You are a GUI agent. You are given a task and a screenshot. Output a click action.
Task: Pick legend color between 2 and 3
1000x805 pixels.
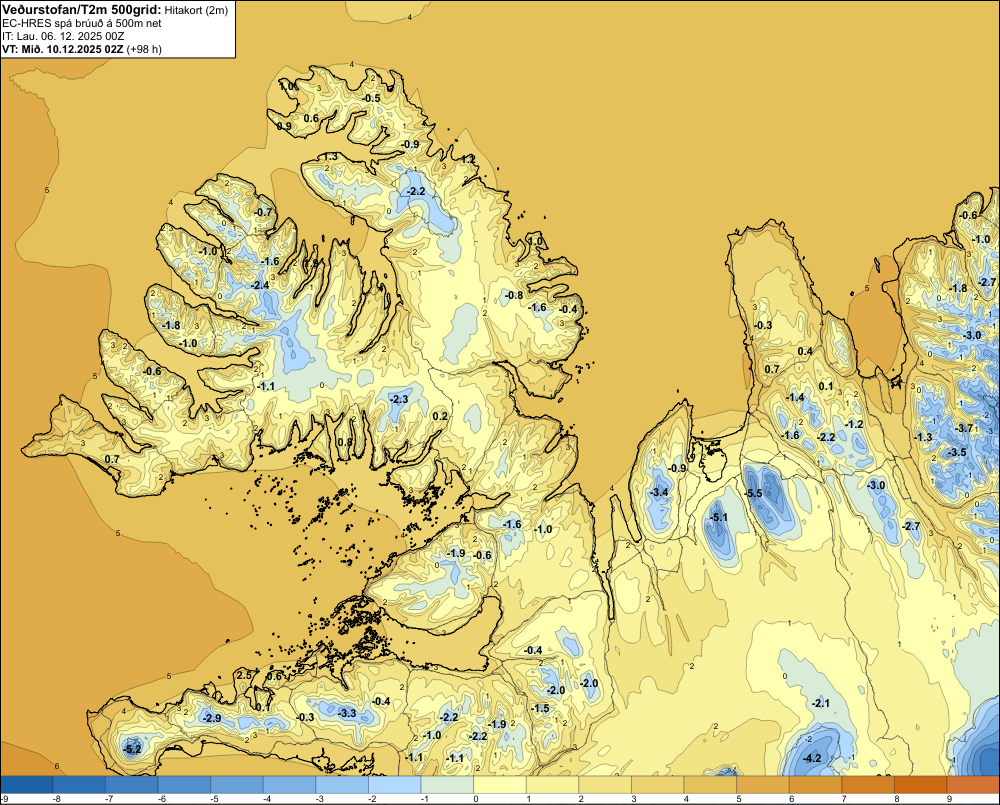coord(605,784)
